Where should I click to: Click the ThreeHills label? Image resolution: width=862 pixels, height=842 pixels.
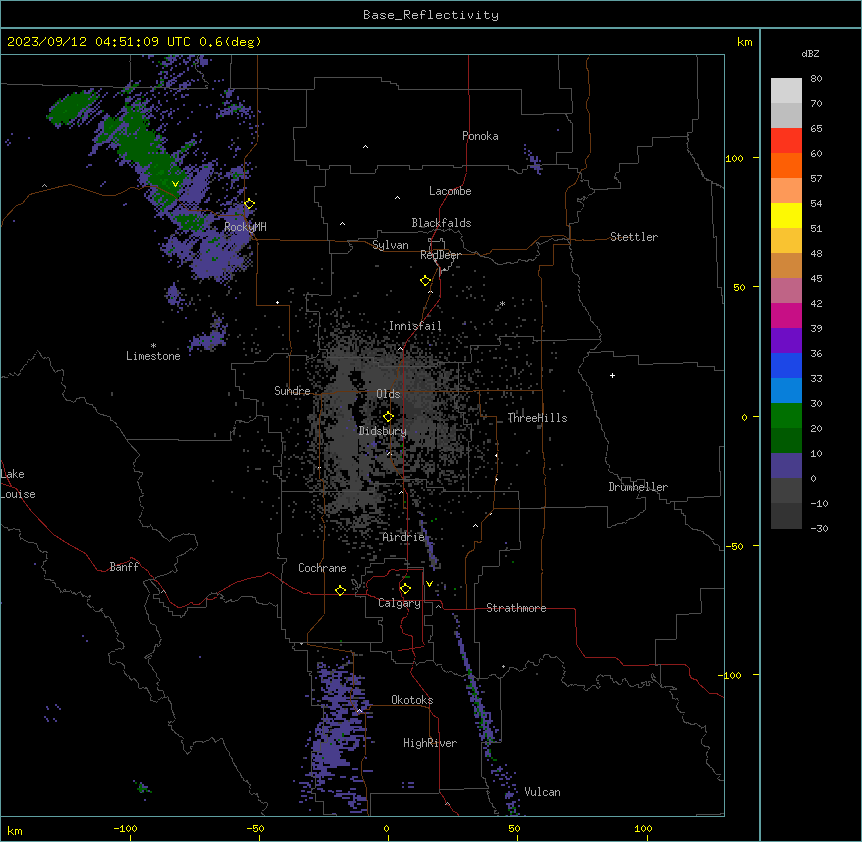(x=537, y=418)
